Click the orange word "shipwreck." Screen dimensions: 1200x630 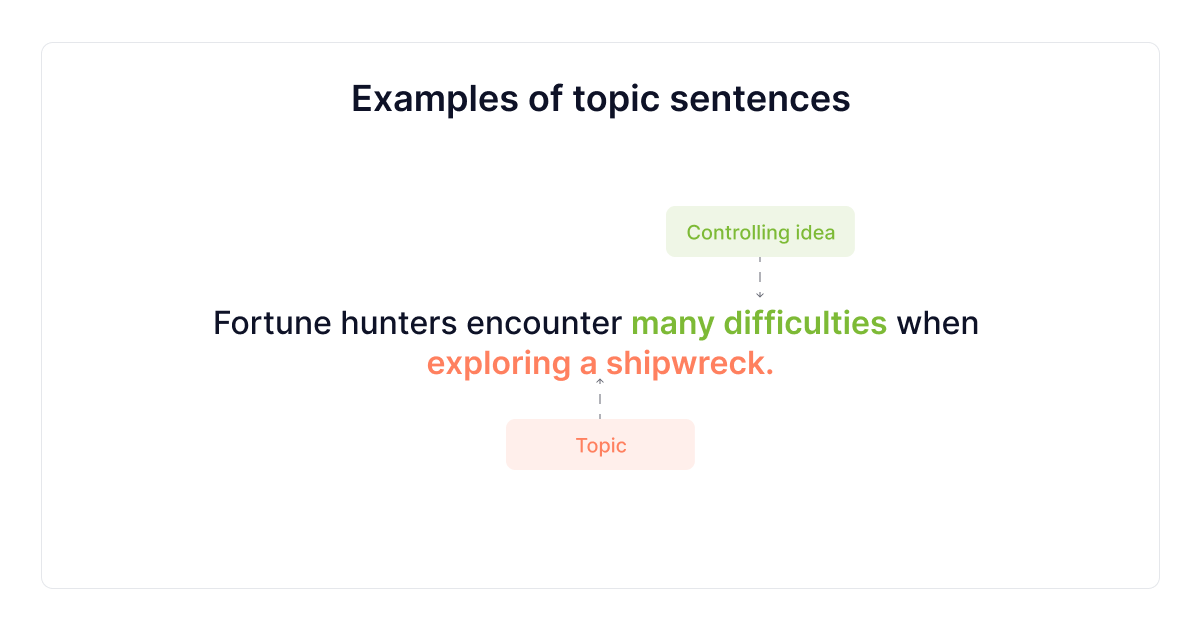coord(690,364)
